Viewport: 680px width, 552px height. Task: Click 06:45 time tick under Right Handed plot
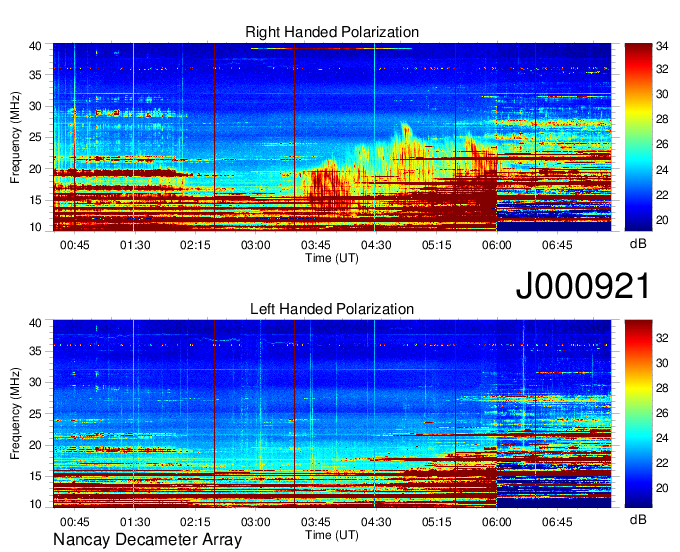(x=557, y=245)
